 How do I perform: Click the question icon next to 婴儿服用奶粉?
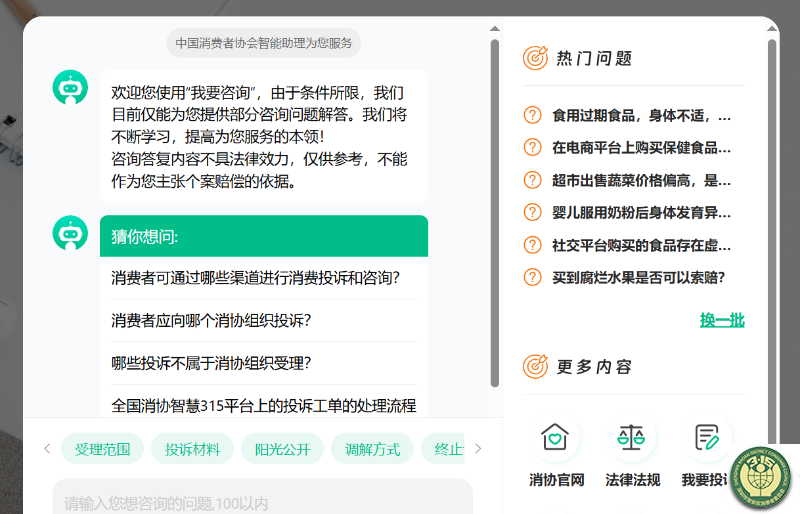click(533, 212)
